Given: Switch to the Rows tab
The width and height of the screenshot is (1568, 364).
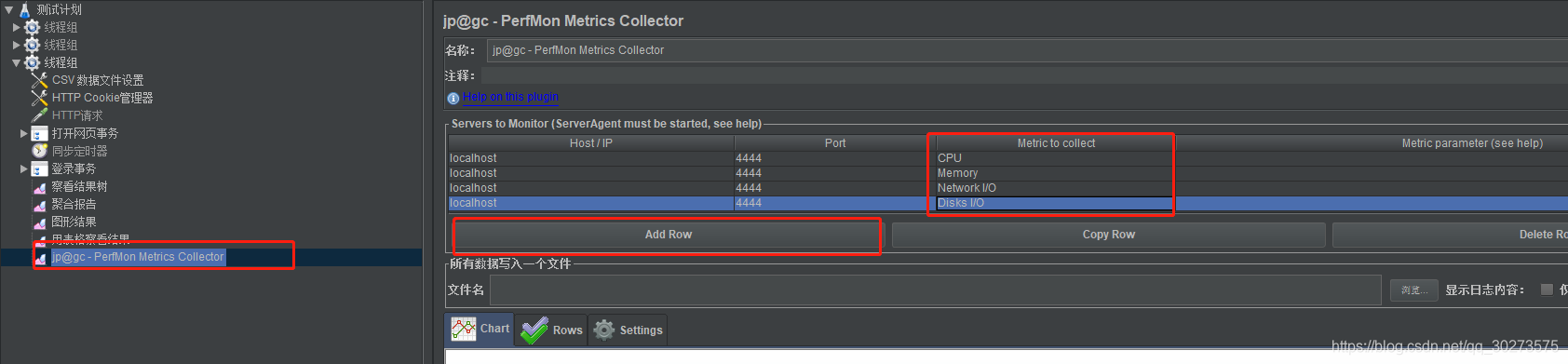Looking at the screenshot, I should pyautogui.click(x=551, y=330).
